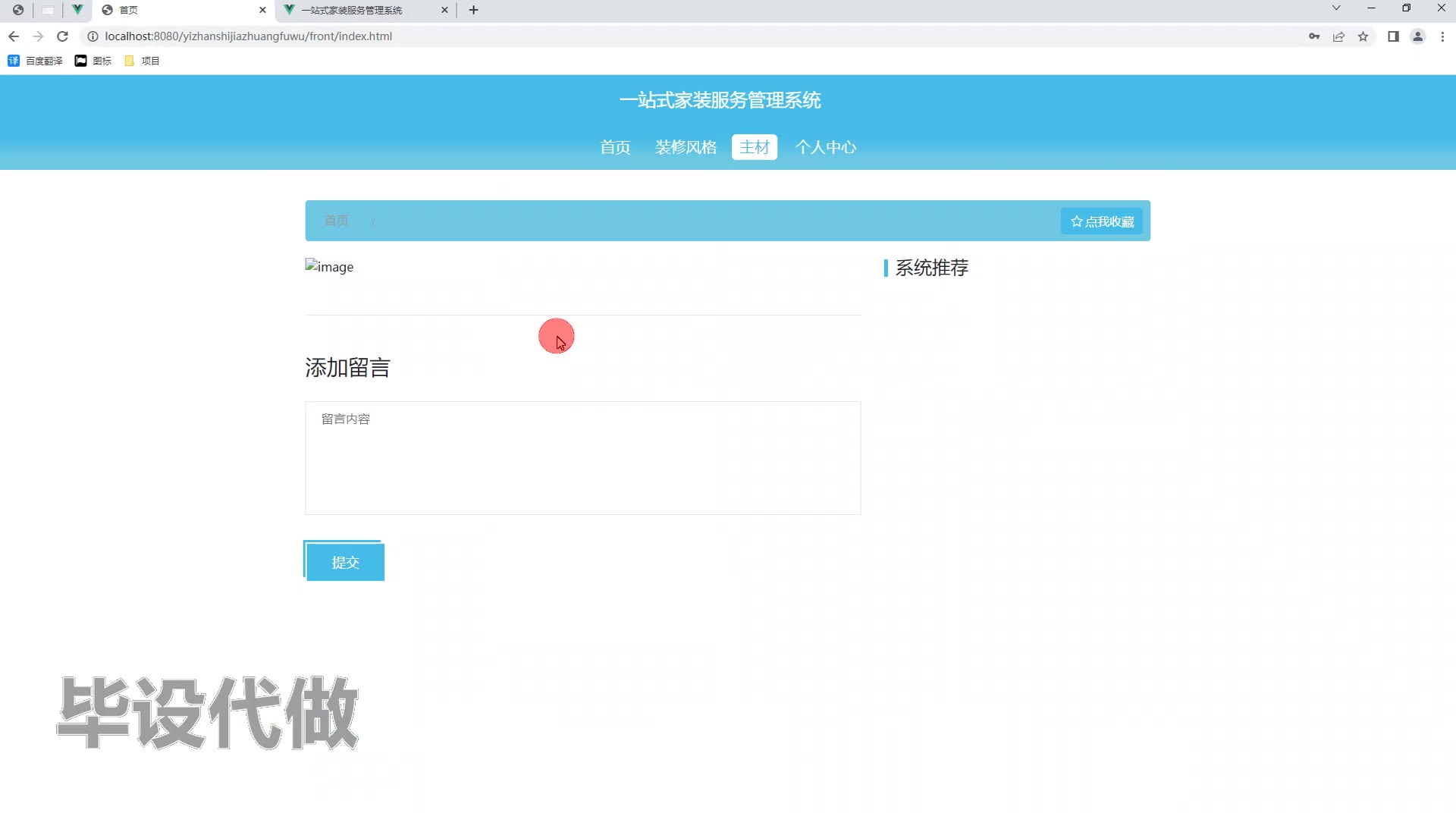Reload the current page
1456x813 pixels.
[x=63, y=36]
